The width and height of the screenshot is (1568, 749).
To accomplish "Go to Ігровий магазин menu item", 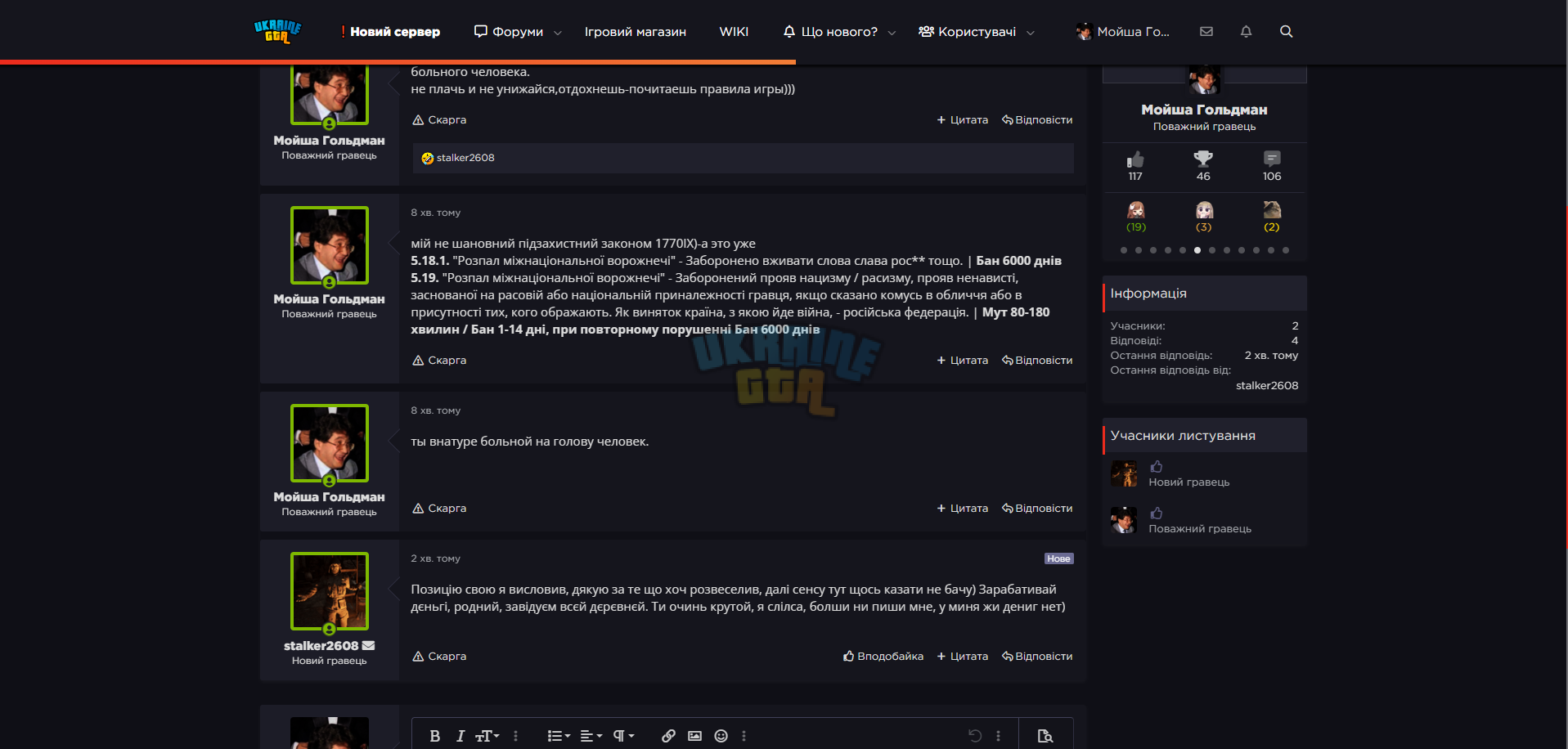I will click(x=635, y=31).
